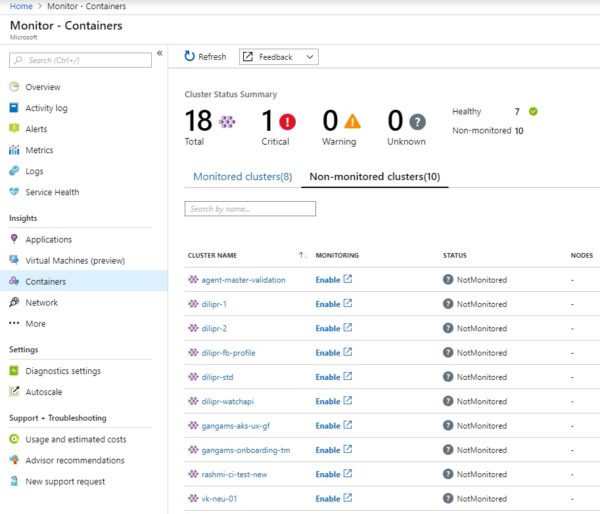Image resolution: width=600 pixels, height=514 pixels.
Task: Click the Autoscale icon
Action: click(14, 392)
